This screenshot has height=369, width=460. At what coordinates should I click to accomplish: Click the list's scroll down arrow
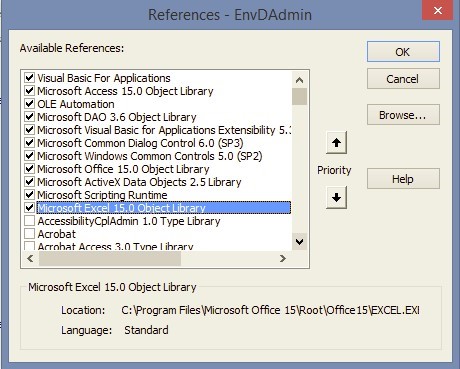point(299,242)
